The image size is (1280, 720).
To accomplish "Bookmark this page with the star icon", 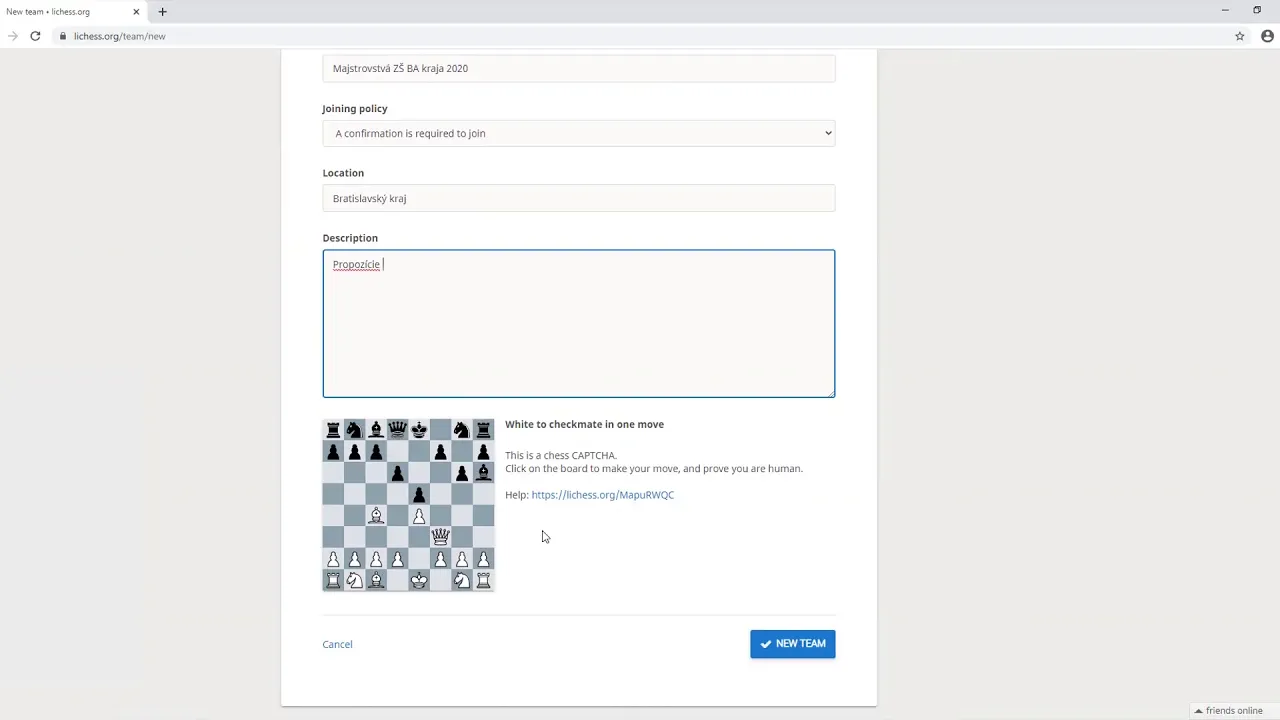I will tap(1240, 36).
